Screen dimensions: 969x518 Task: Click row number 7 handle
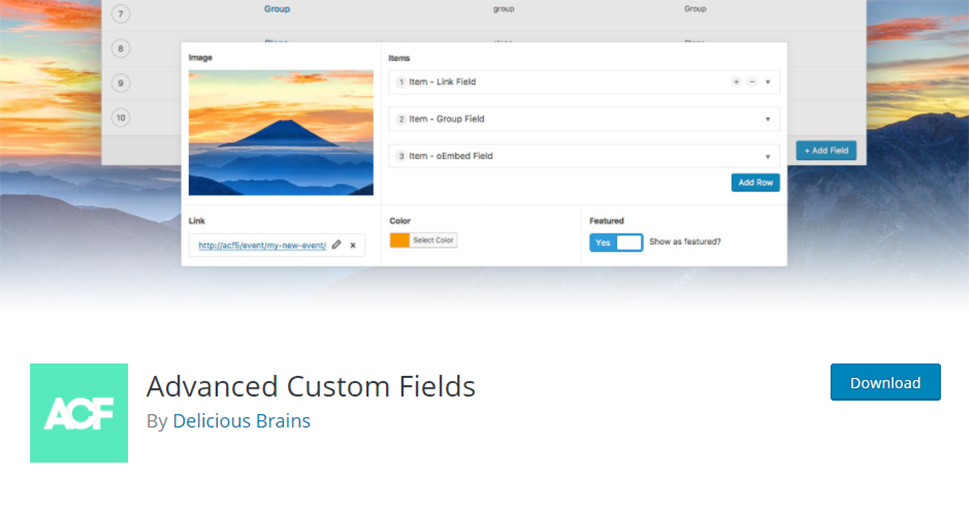click(x=121, y=14)
